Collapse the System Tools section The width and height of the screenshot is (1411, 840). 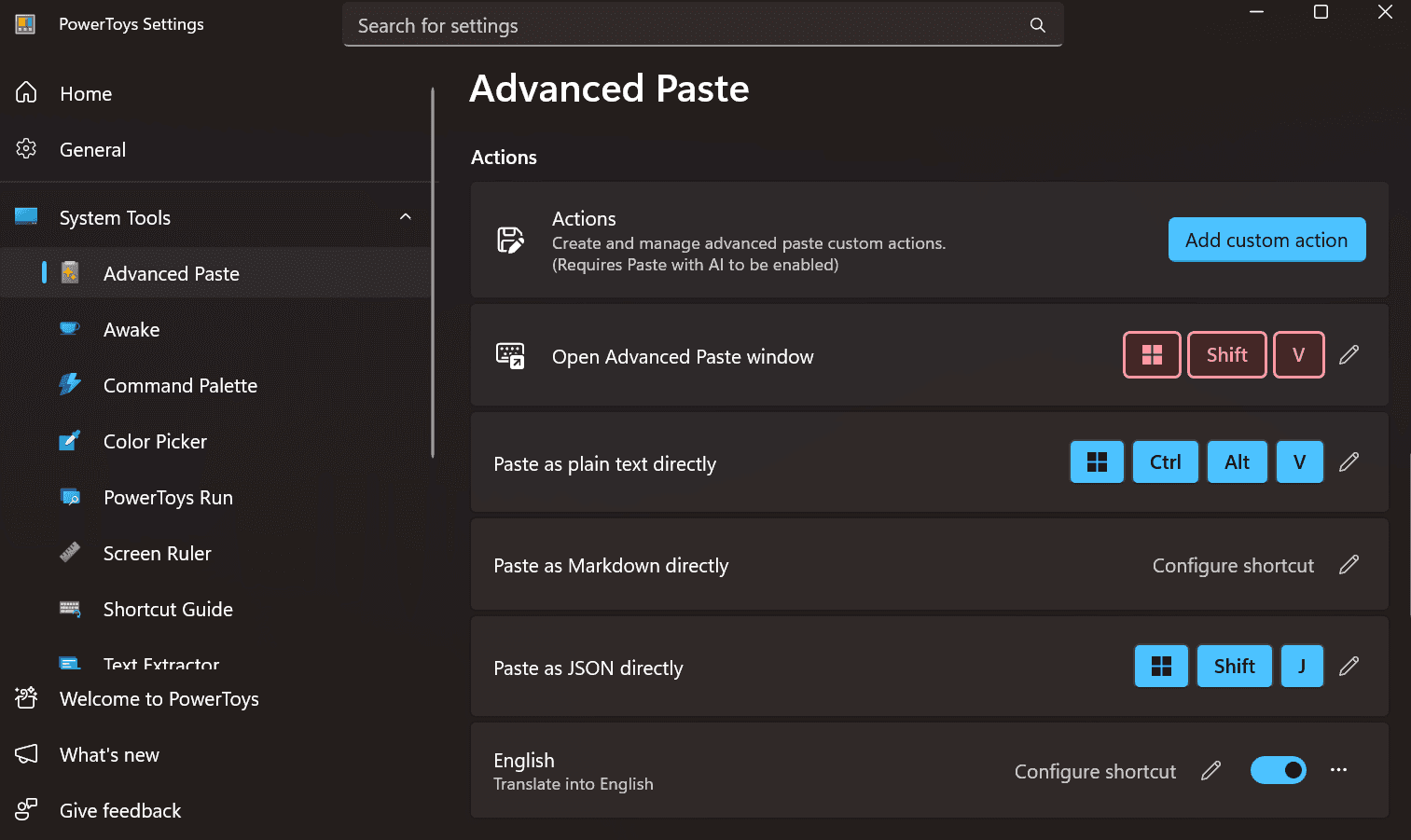point(405,217)
